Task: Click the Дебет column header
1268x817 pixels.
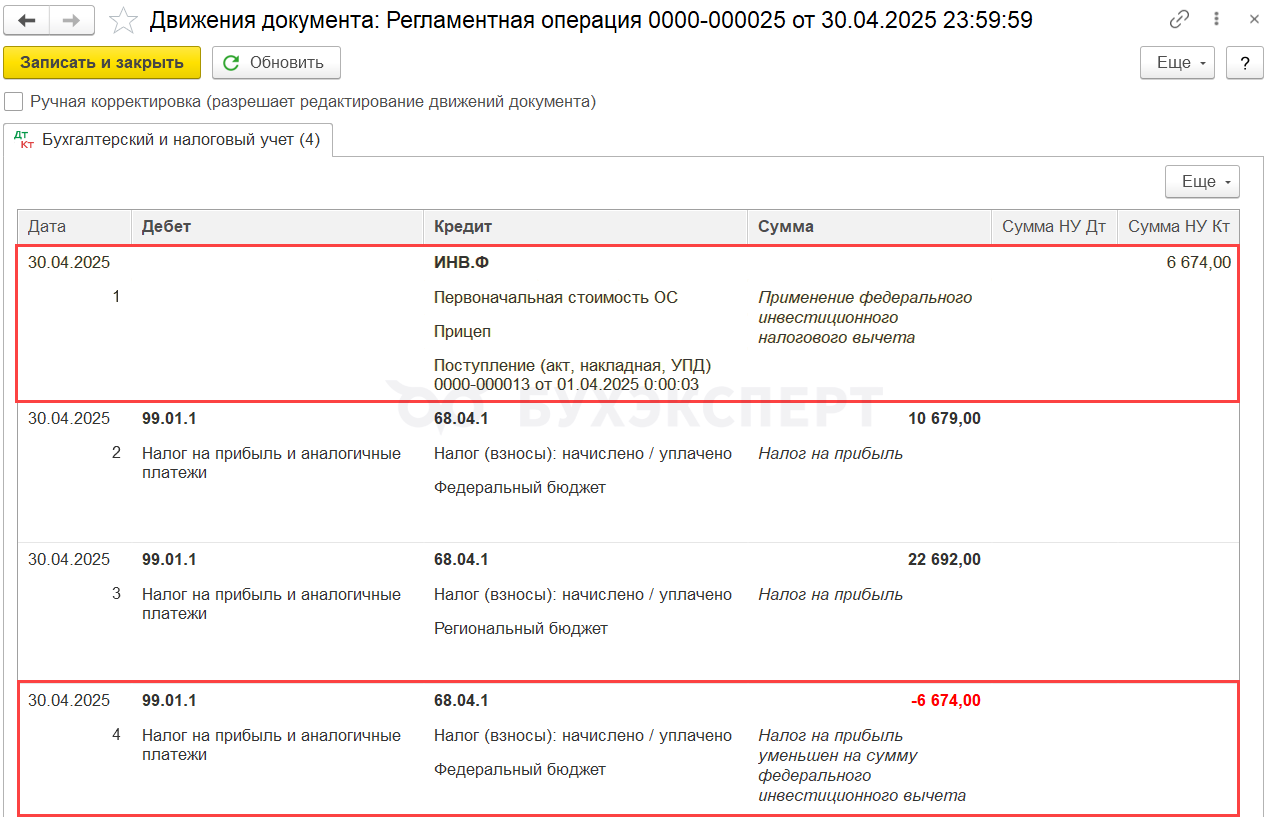Action: 277,226
